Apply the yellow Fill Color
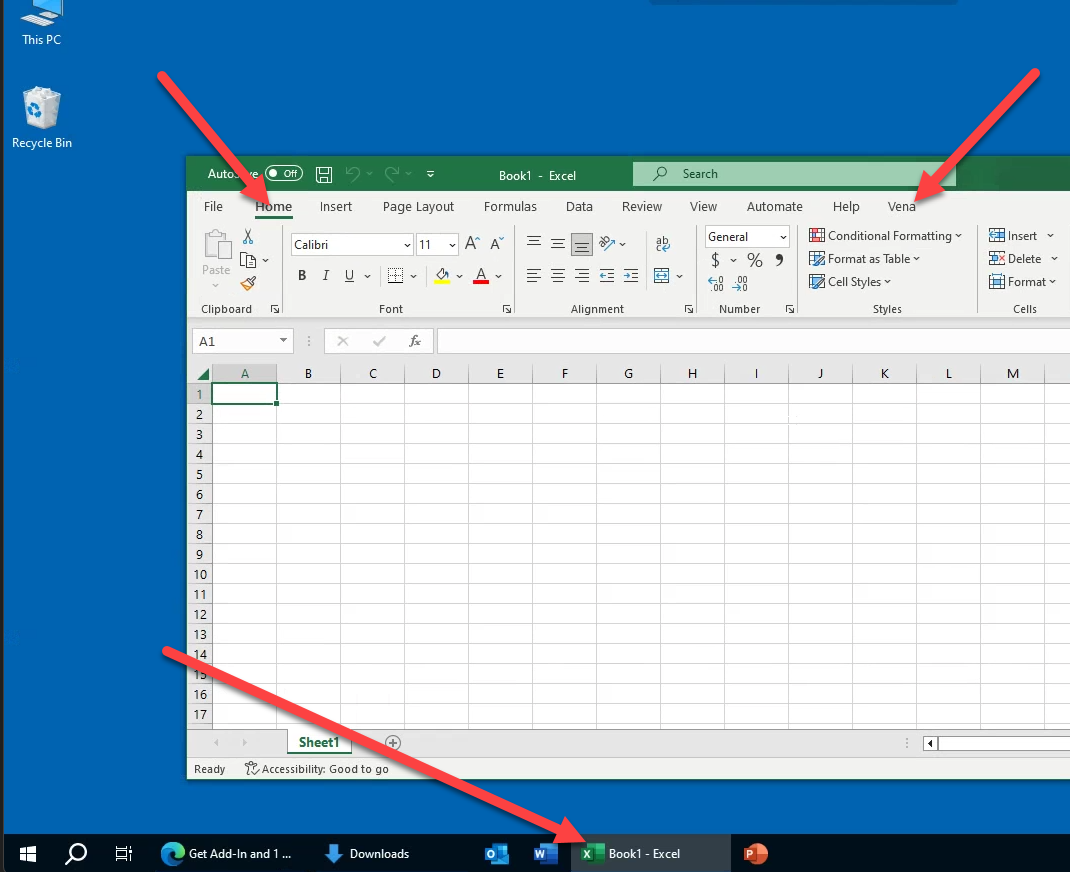The width and height of the screenshot is (1070, 872). pos(442,276)
